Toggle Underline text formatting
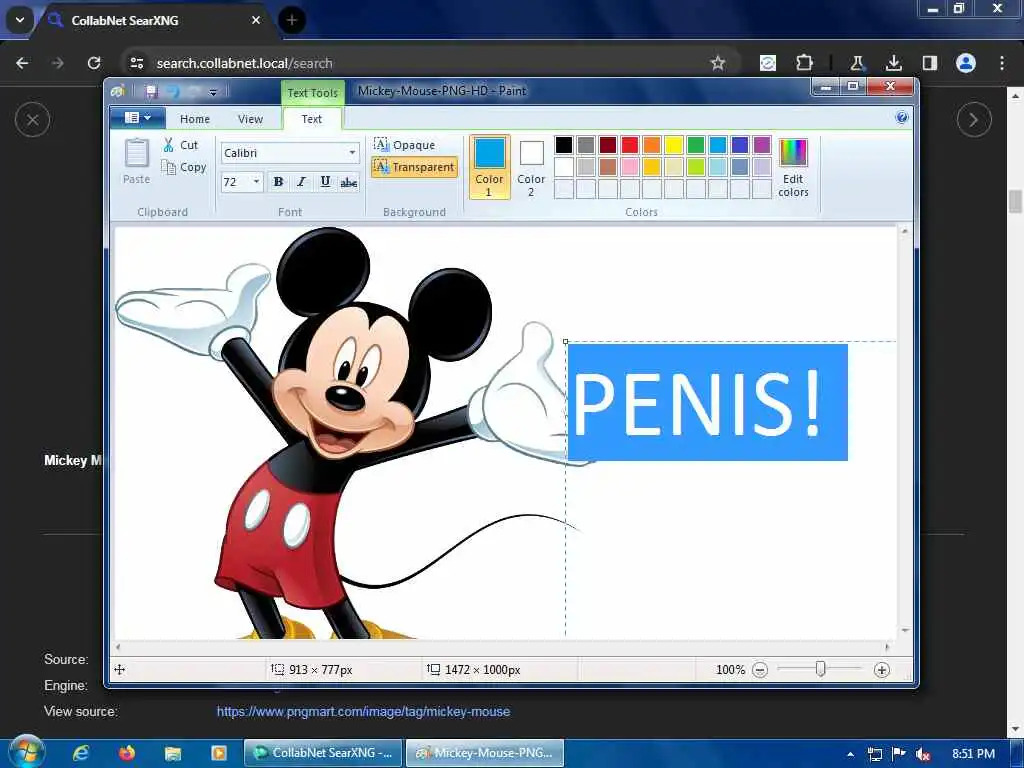 325,182
